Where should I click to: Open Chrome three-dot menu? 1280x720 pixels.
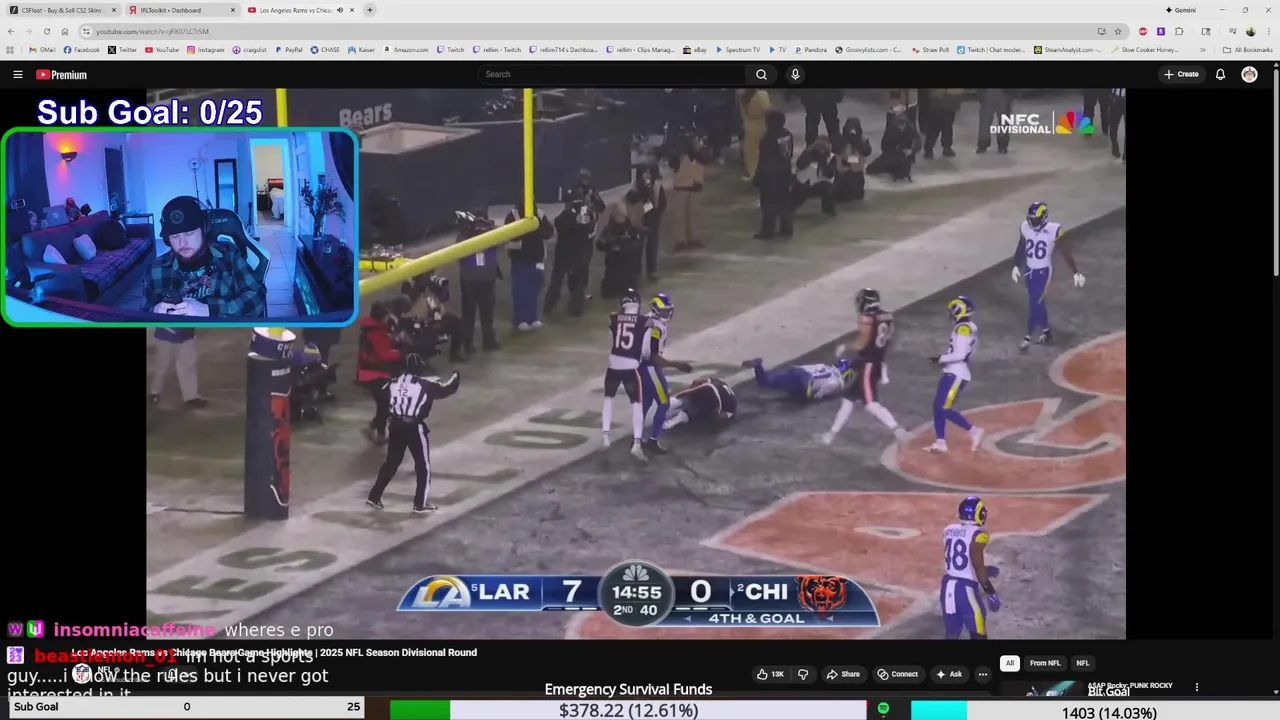pyautogui.click(x=1268, y=31)
